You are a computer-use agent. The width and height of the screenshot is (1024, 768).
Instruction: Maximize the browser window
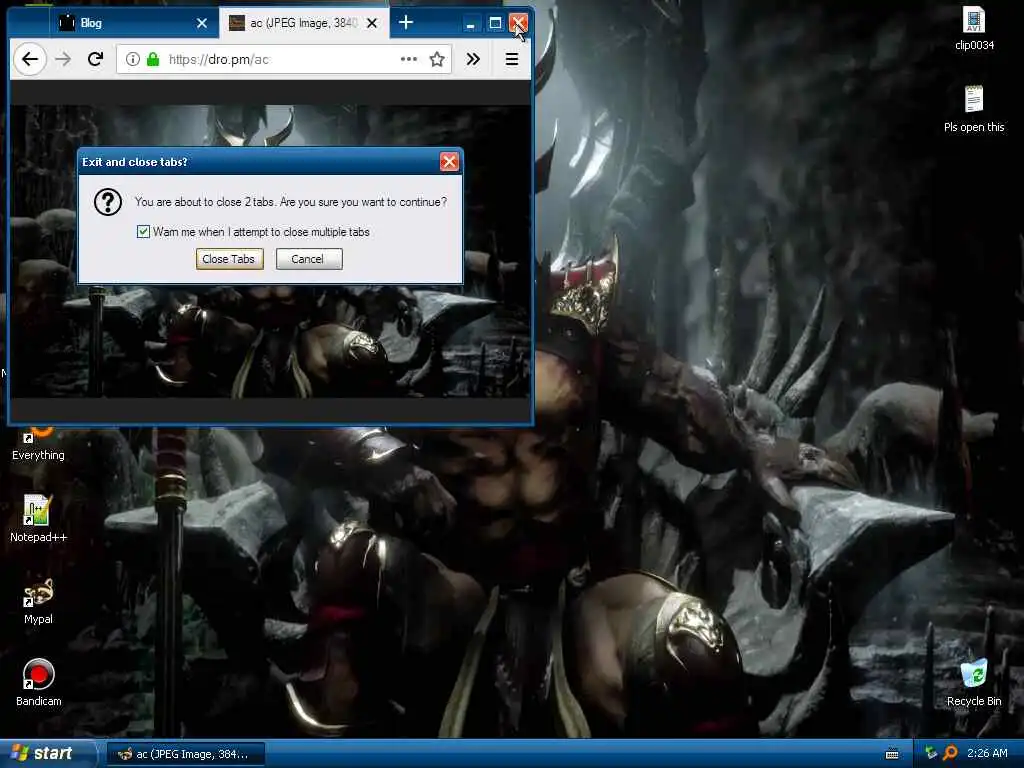point(496,24)
